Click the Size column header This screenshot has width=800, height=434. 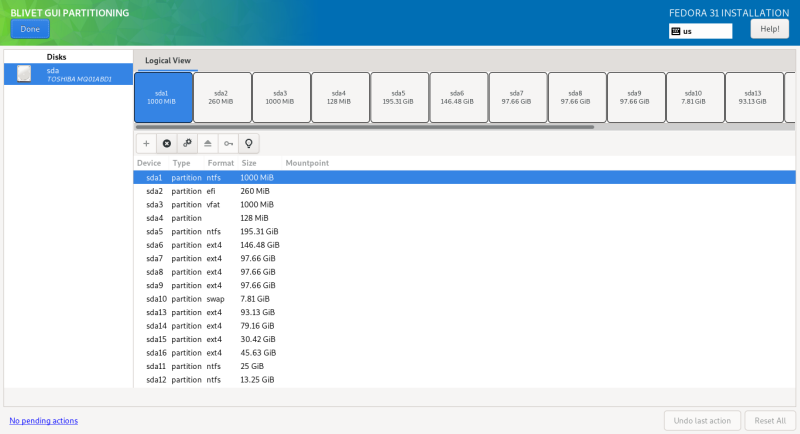(x=249, y=162)
